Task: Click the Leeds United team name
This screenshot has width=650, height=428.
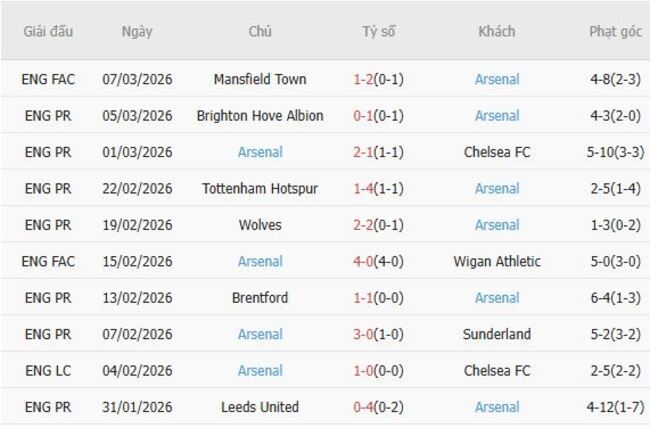Action: pos(260,407)
